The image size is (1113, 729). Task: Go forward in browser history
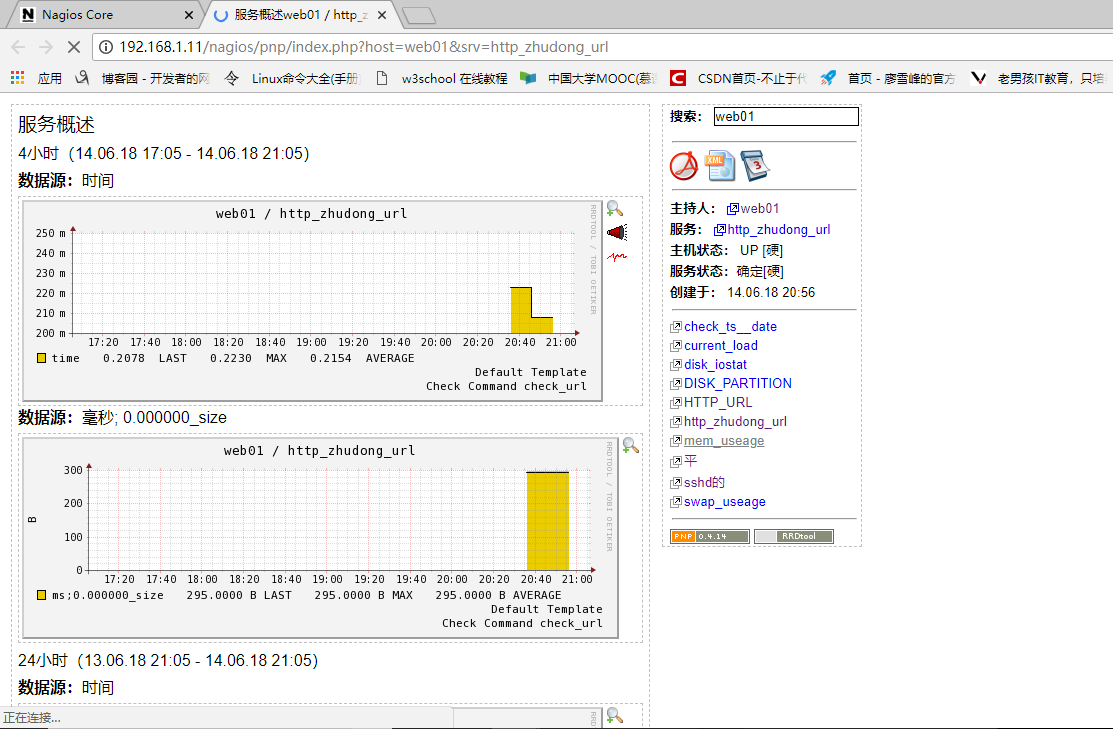pyautogui.click(x=45, y=47)
